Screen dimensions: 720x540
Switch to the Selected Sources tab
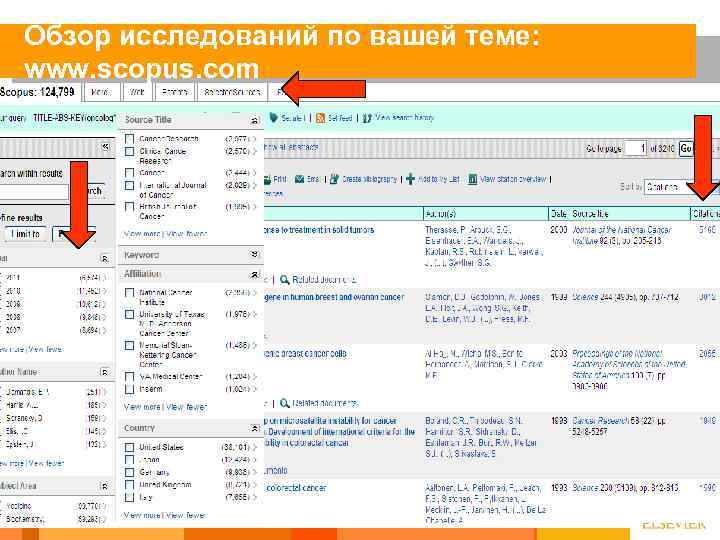(232, 92)
